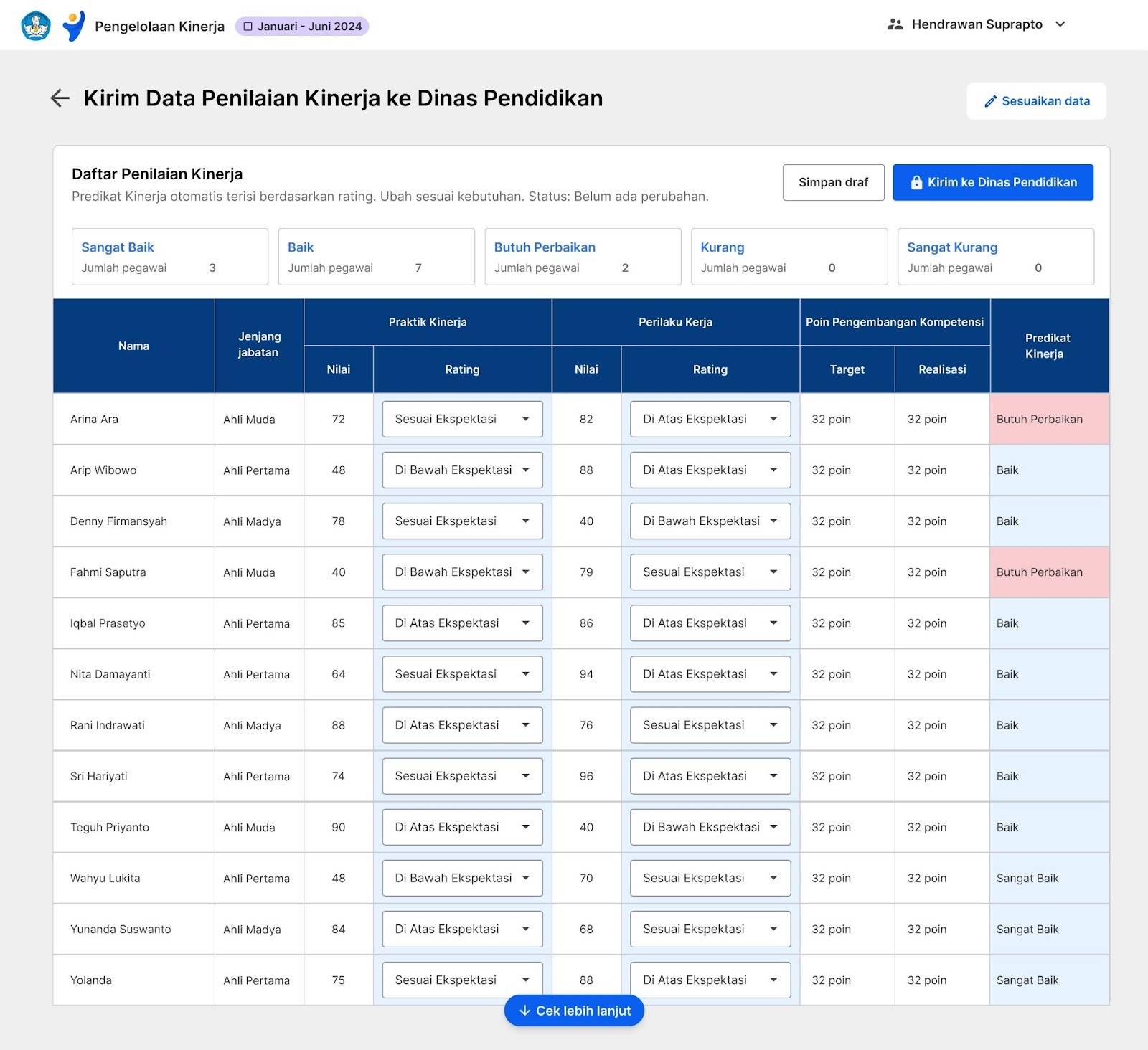The height and width of the screenshot is (1050, 1148).
Task: Click Fahmi Saputra's pink Butuh Perbaikan cell
Action: (1049, 572)
